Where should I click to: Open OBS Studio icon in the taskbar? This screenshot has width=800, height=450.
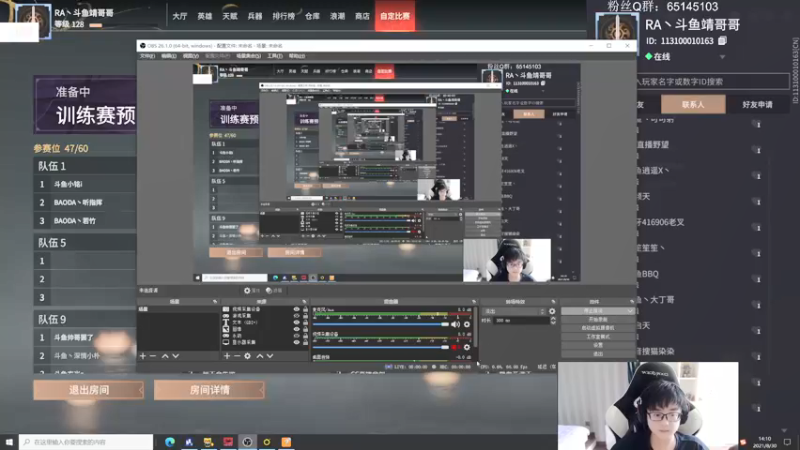(247, 442)
